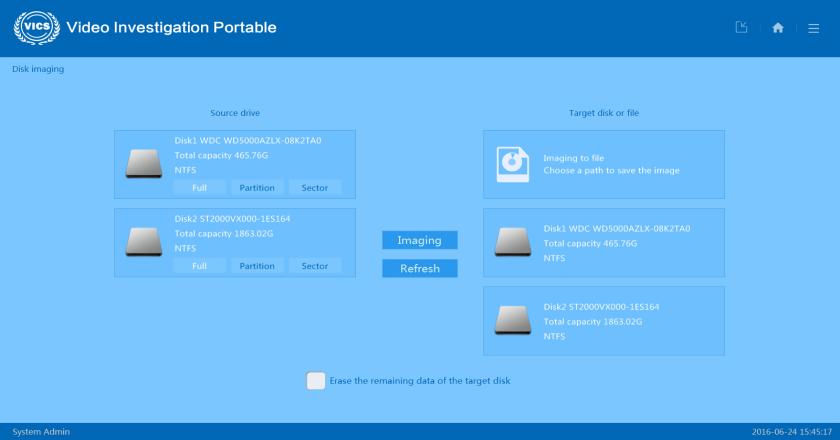Click the 'Imaging to file' label

point(573,158)
